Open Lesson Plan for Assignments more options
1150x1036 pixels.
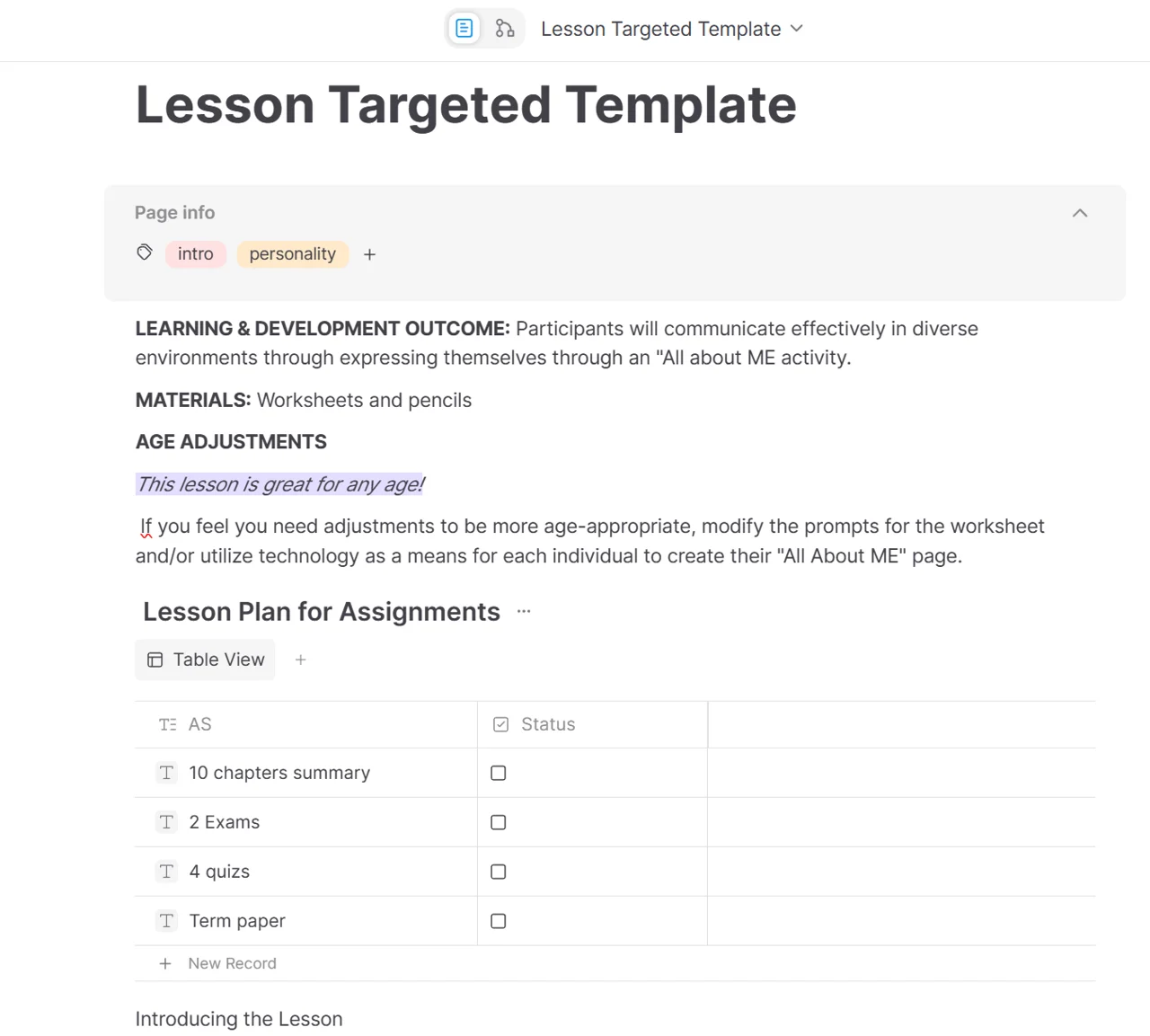point(524,611)
